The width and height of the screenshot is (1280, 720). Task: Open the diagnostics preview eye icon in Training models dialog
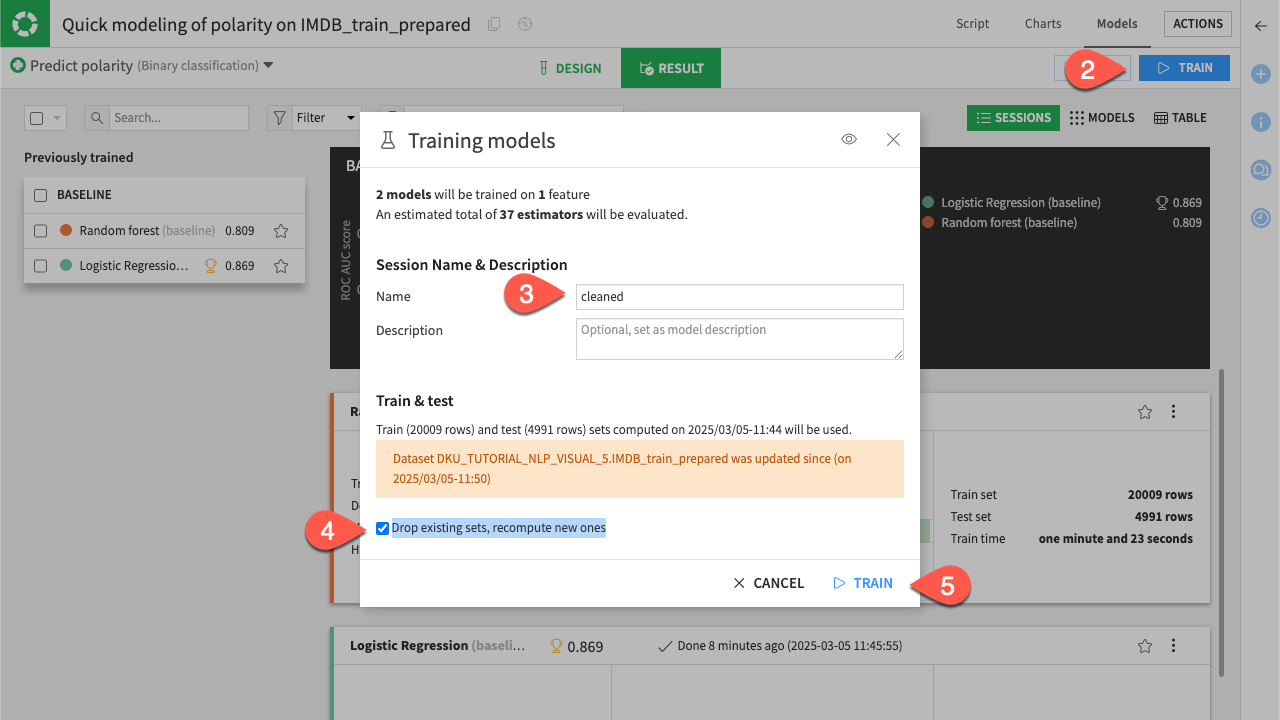pyautogui.click(x=848, y=139)
